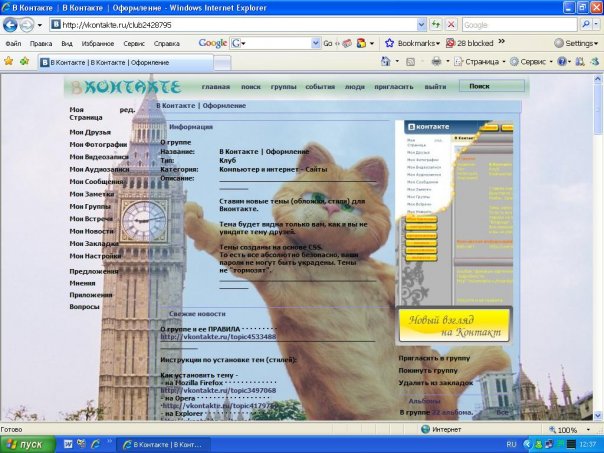
Task: Click the Google Toolbar search field
Action: point(275,43)
